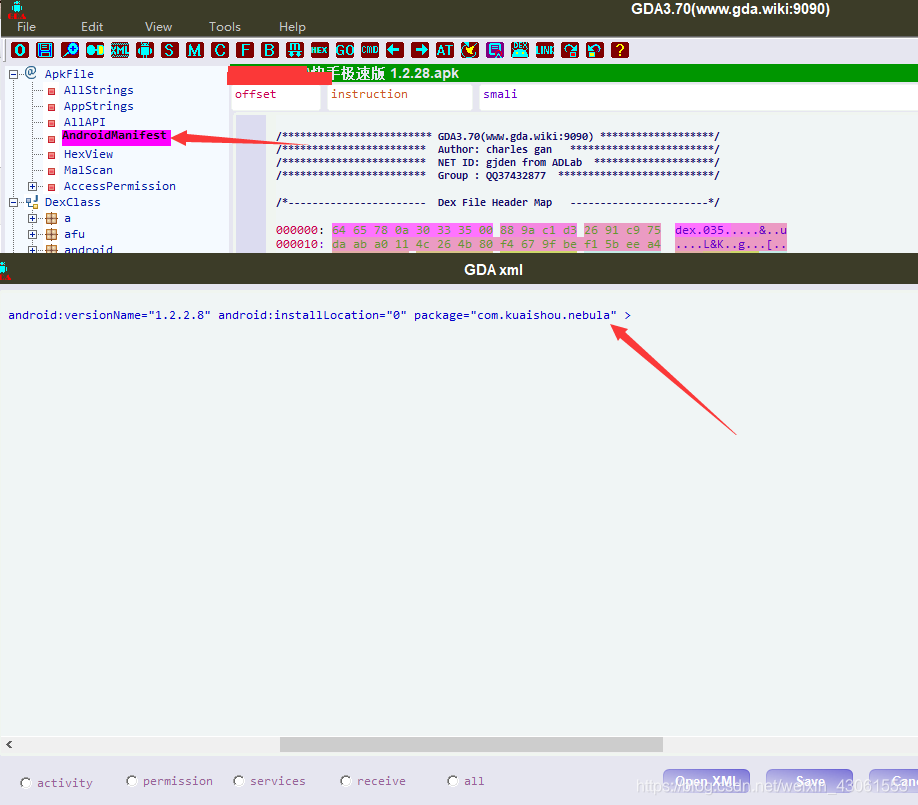Viewport: 918px width, 805px height.
Task: Select HexView in the tree
Action: pyautogui.click(x=88, y=154)
